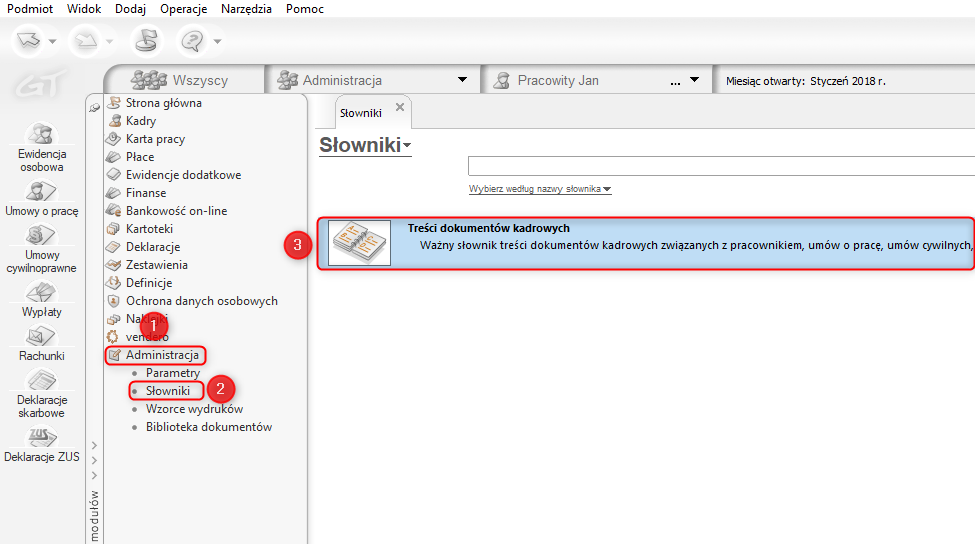This screenshot has width=975, height=544.
Task: Click the flag toolbar icon
Action: coord(147,41)
